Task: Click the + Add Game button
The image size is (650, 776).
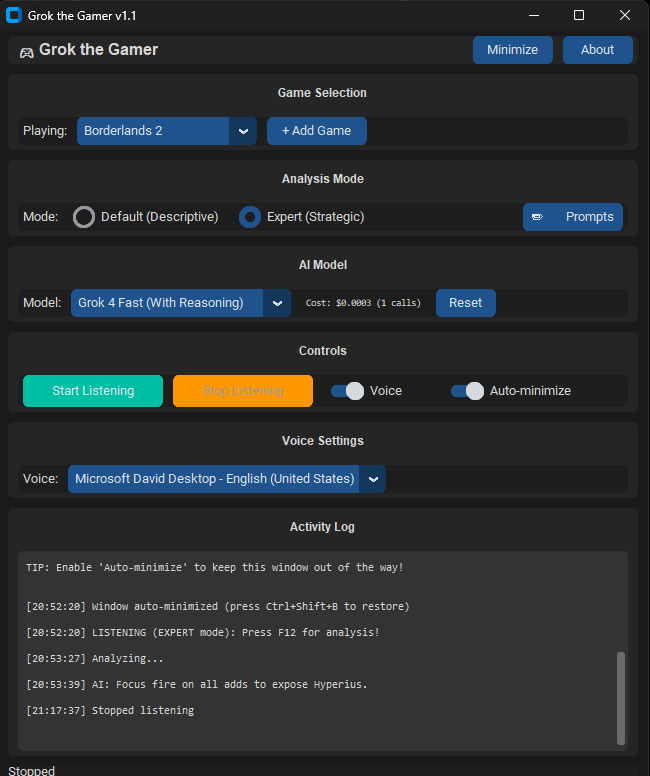Action: pos(316,131)
